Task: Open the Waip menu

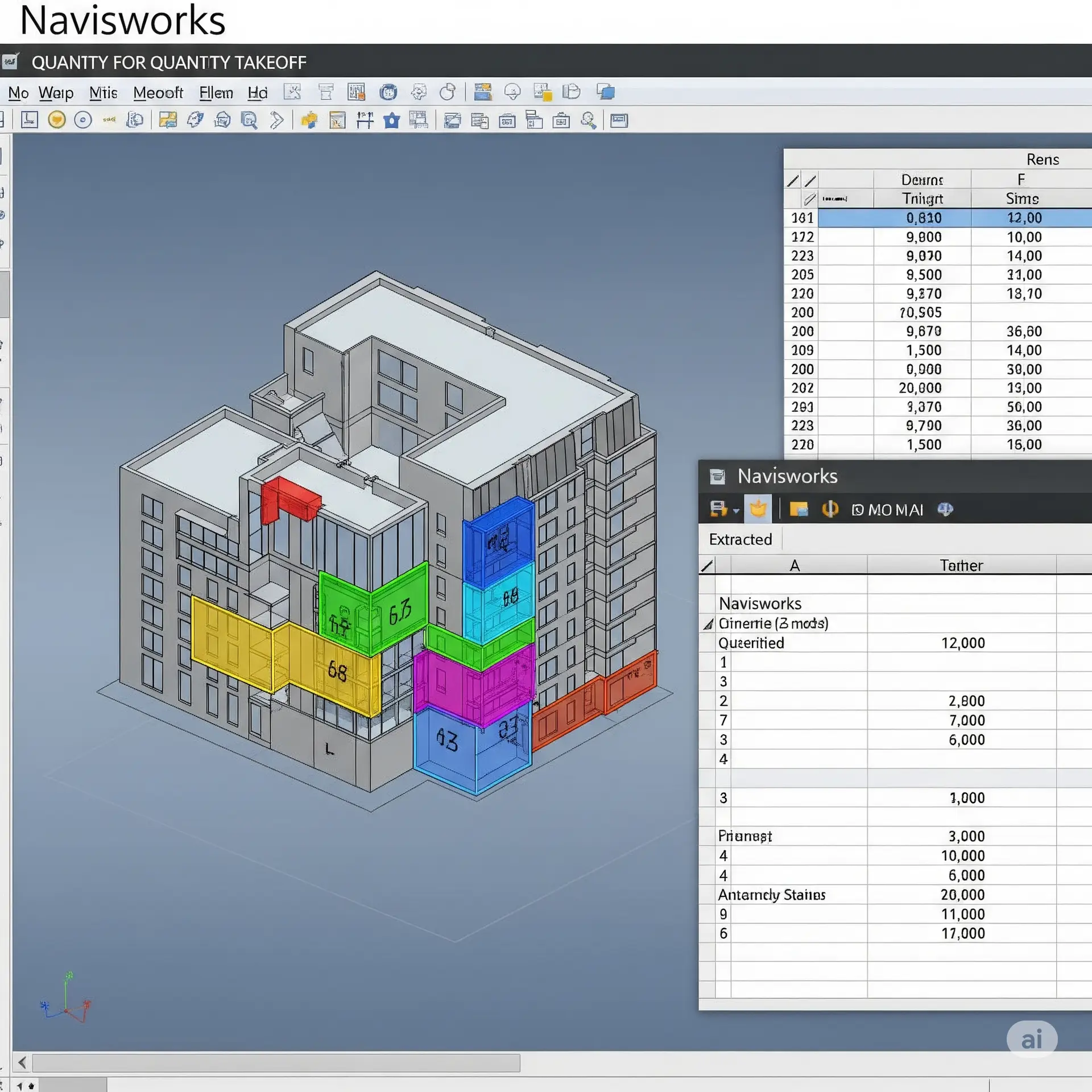Action: click(x=56, y=93)
